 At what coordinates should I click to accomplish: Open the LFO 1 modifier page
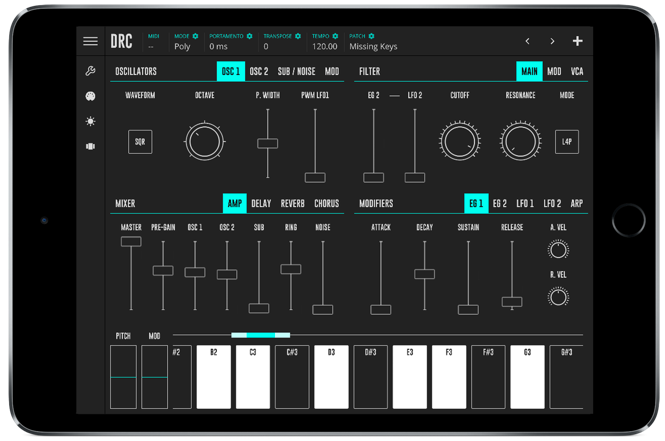[525, 204]
